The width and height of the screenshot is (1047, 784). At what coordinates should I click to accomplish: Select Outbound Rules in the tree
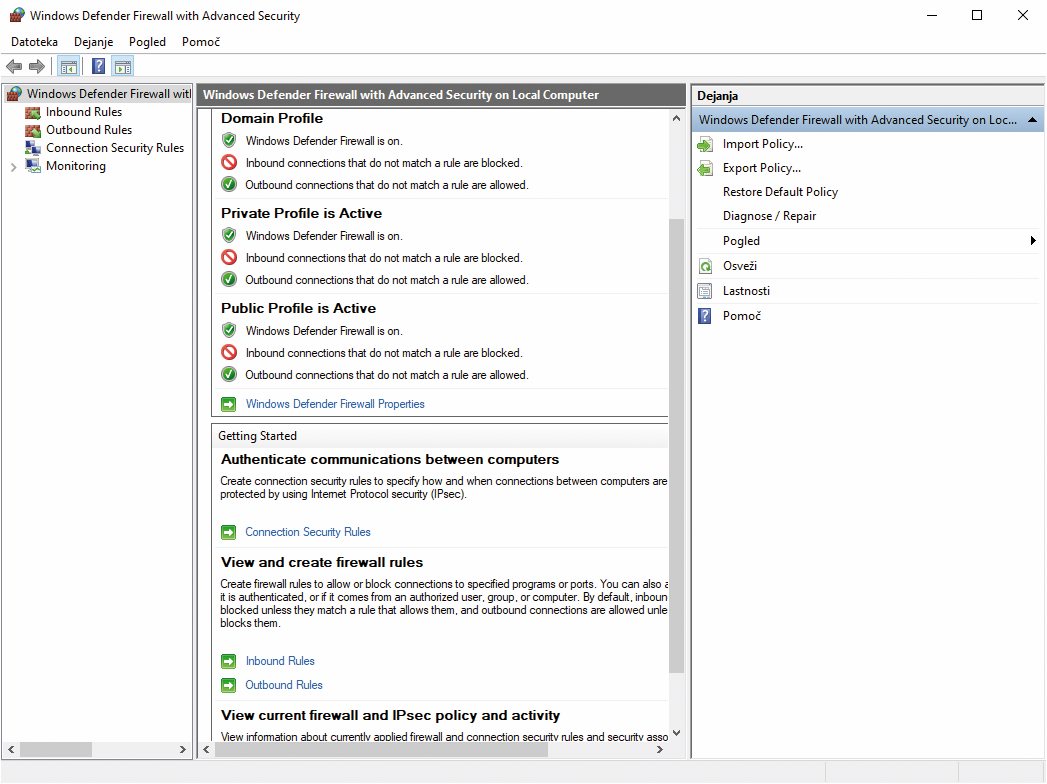[89, 130]
